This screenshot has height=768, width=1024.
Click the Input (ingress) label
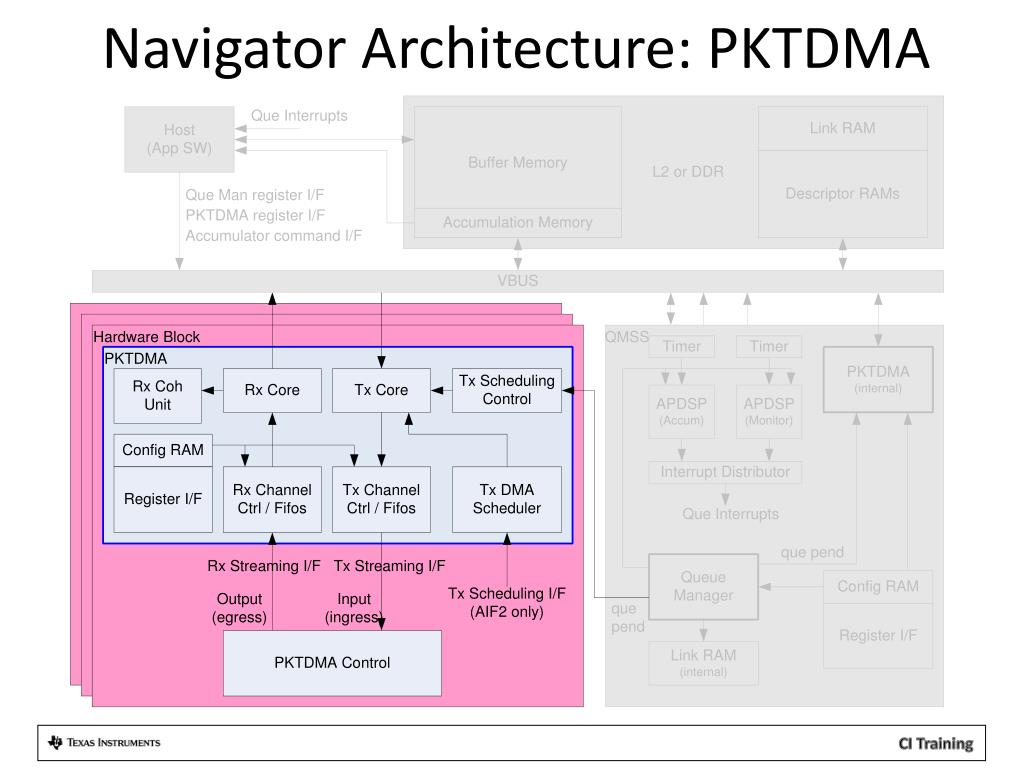point(353,608)
